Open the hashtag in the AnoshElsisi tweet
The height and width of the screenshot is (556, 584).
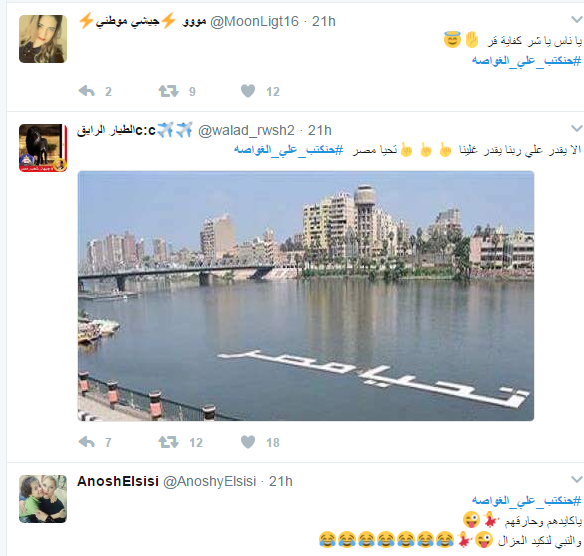coord(526,500)
